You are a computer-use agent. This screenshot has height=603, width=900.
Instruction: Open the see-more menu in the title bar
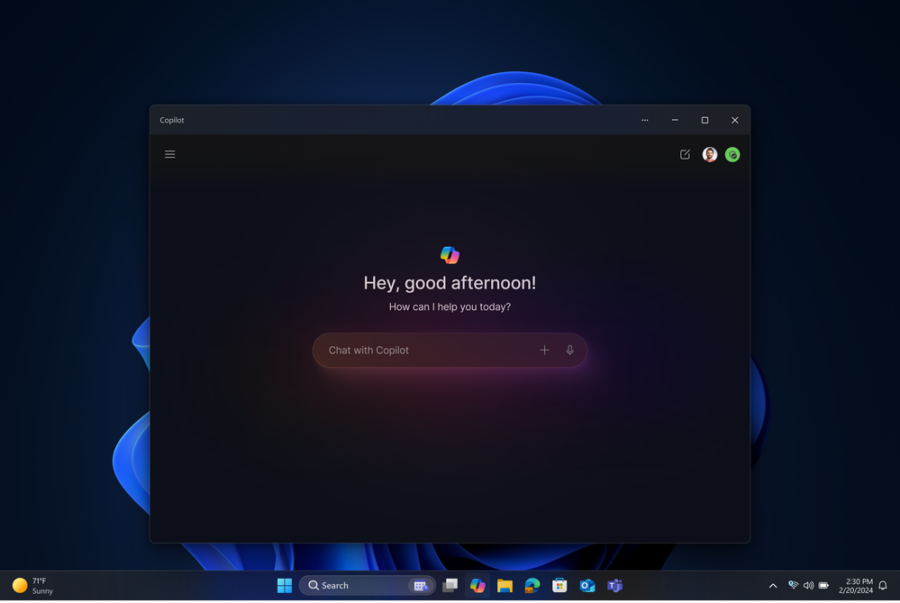click(x=645, y=120)
